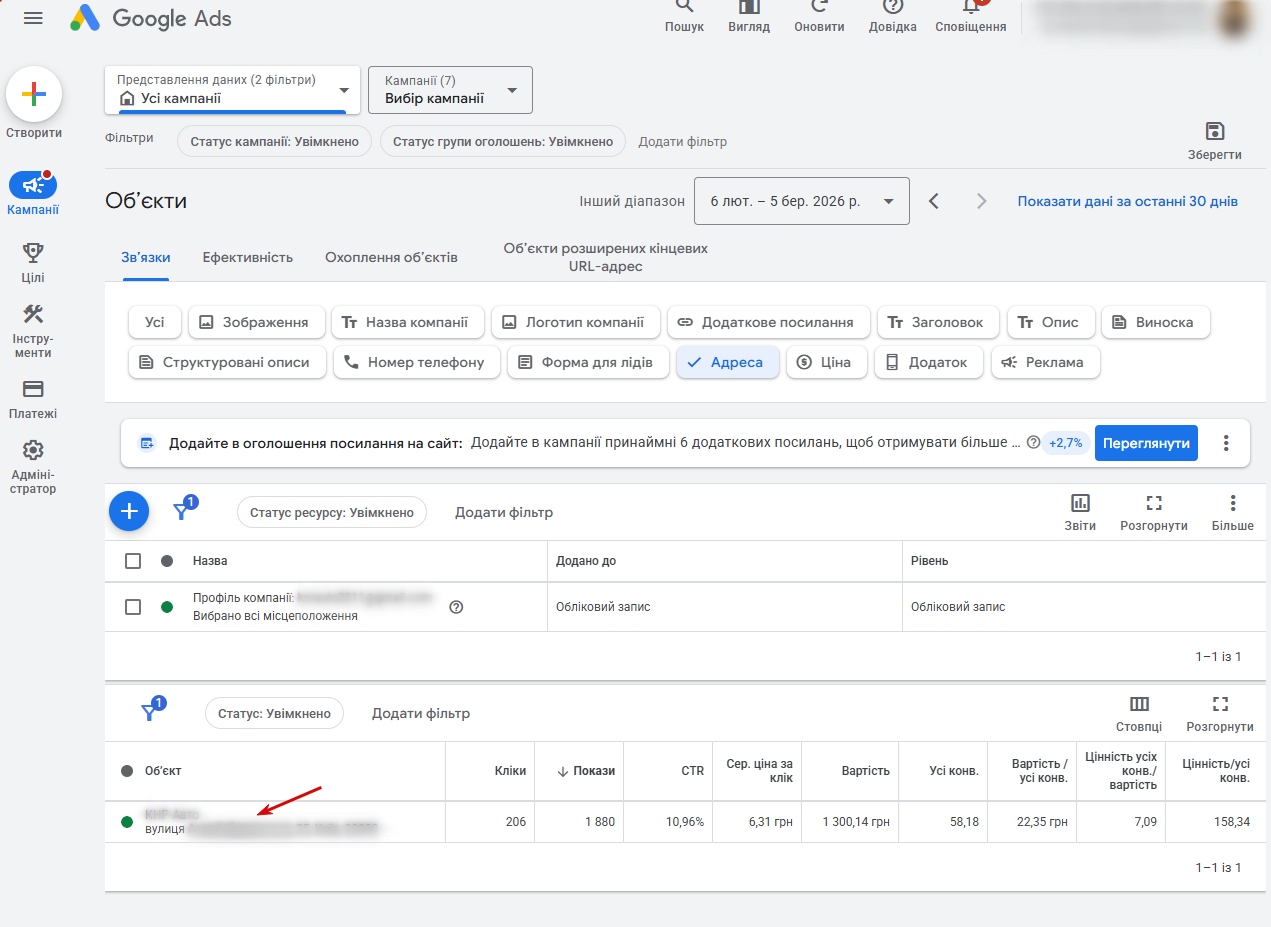The width and height of the screenshot is (1271, 927).
Task: Click Додати фільтр beside Статус: Увімкнено
Action: pyautogui.click(x=421, y=714)
